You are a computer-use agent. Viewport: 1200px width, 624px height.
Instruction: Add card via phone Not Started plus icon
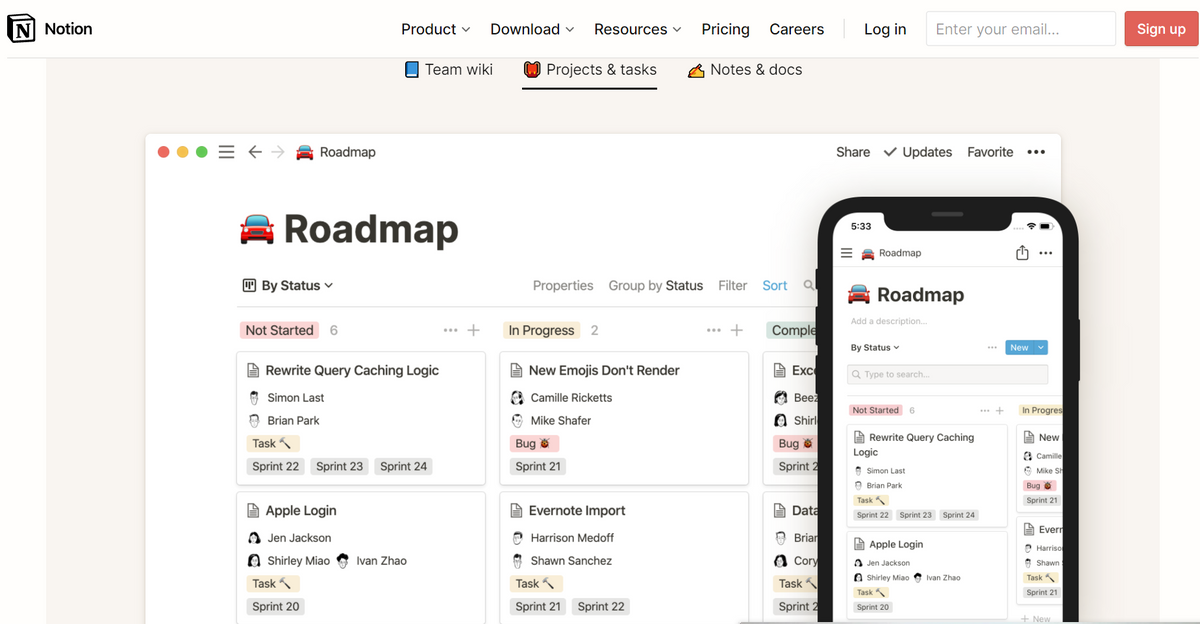point(998,410)
